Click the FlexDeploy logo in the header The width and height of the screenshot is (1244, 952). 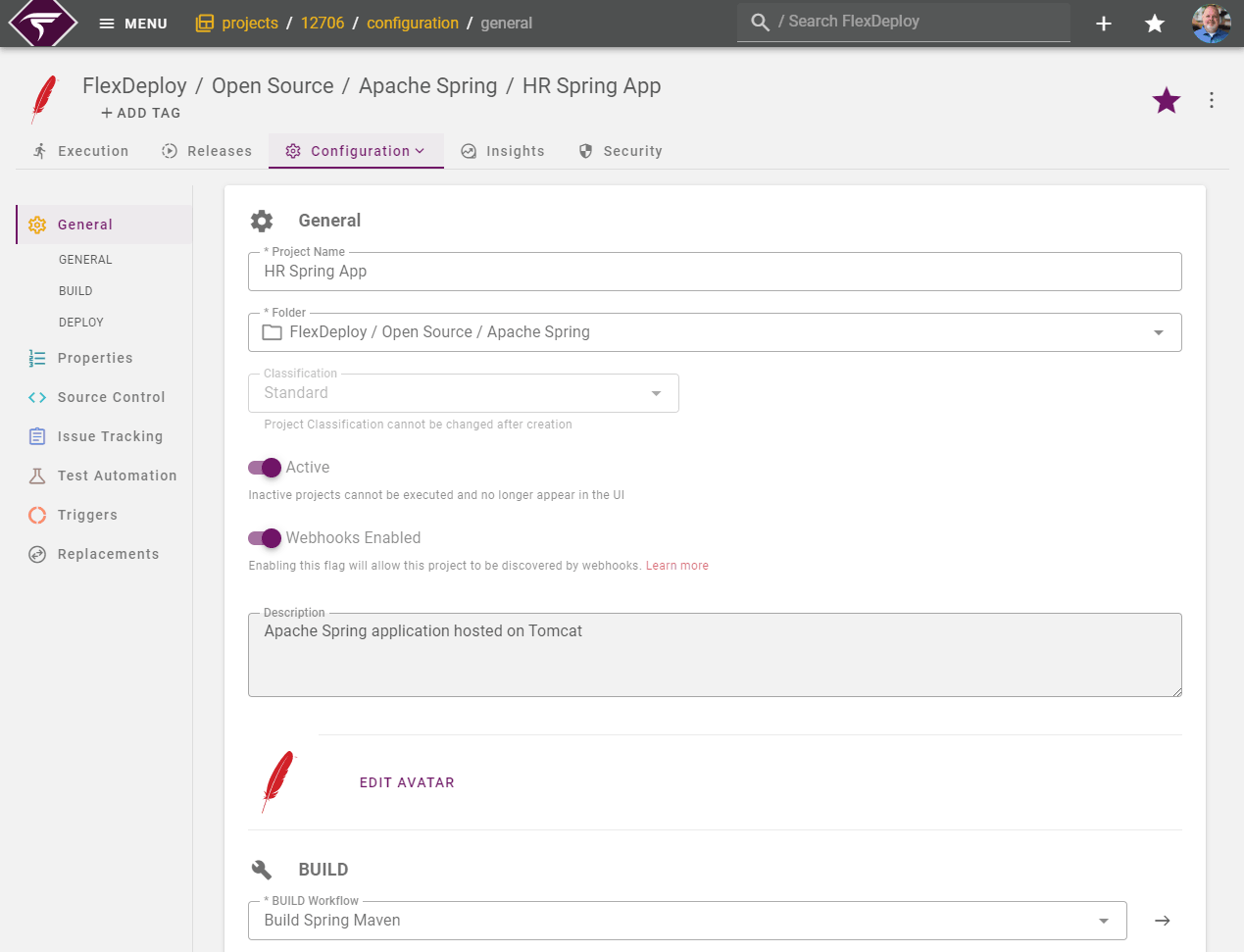[42, 23]
